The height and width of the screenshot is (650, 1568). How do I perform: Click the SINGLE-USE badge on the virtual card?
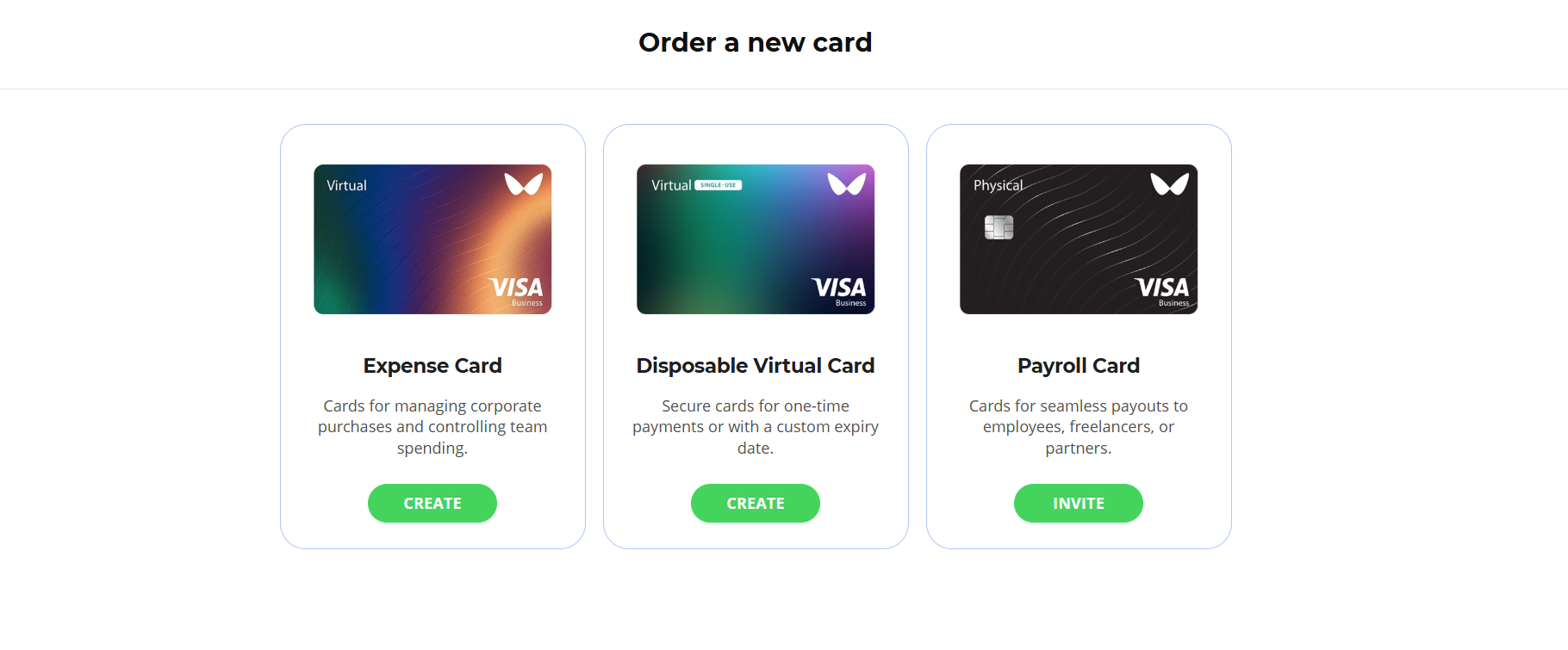coord(719,185)
